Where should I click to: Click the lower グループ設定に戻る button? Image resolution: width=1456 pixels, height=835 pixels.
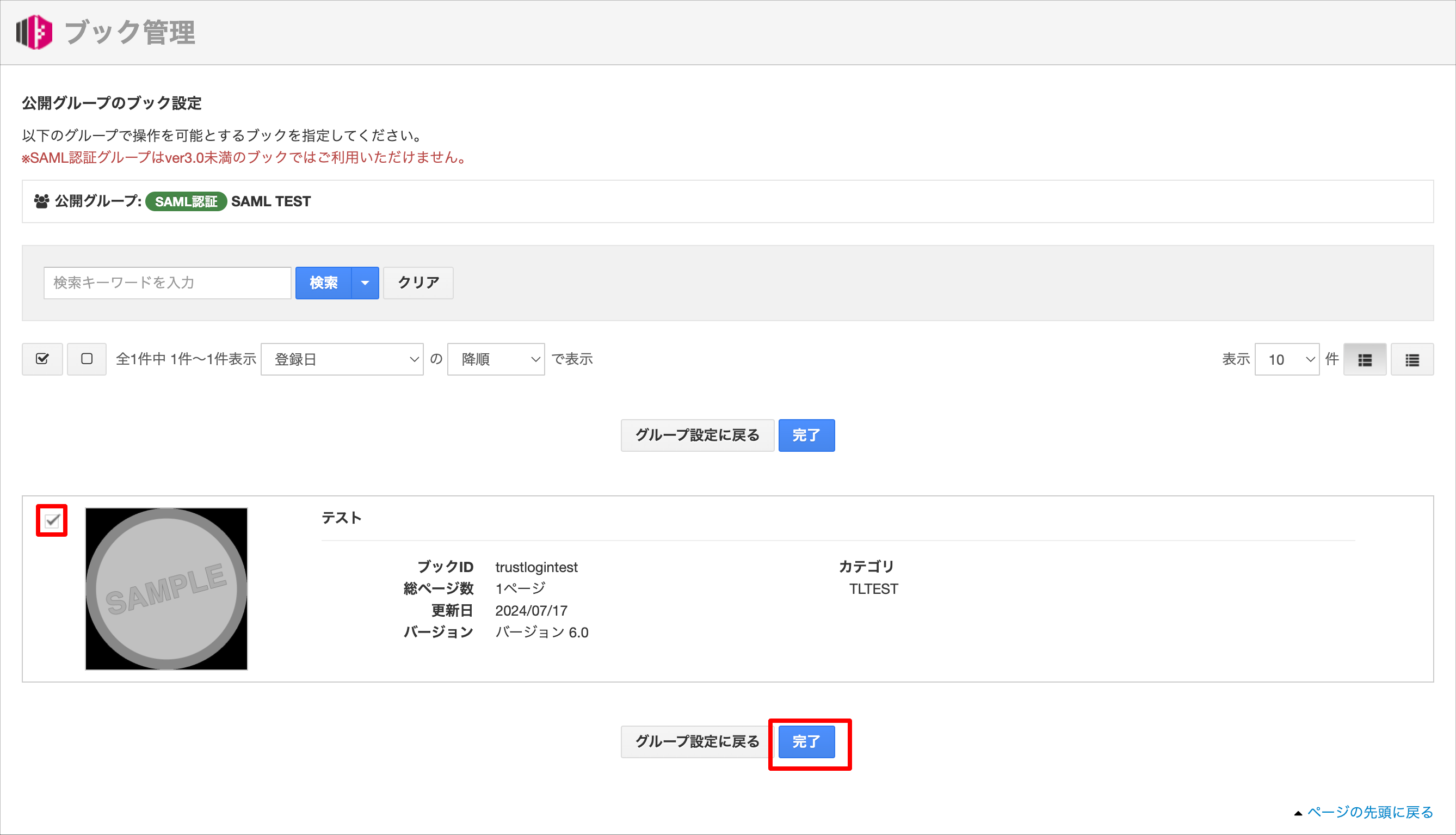(698, 741)
